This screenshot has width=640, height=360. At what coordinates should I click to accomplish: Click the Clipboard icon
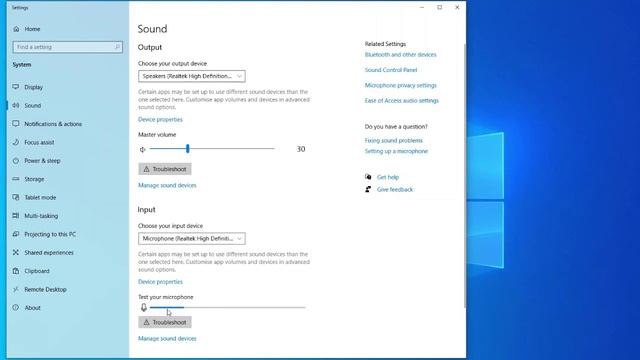coord(16,271)
